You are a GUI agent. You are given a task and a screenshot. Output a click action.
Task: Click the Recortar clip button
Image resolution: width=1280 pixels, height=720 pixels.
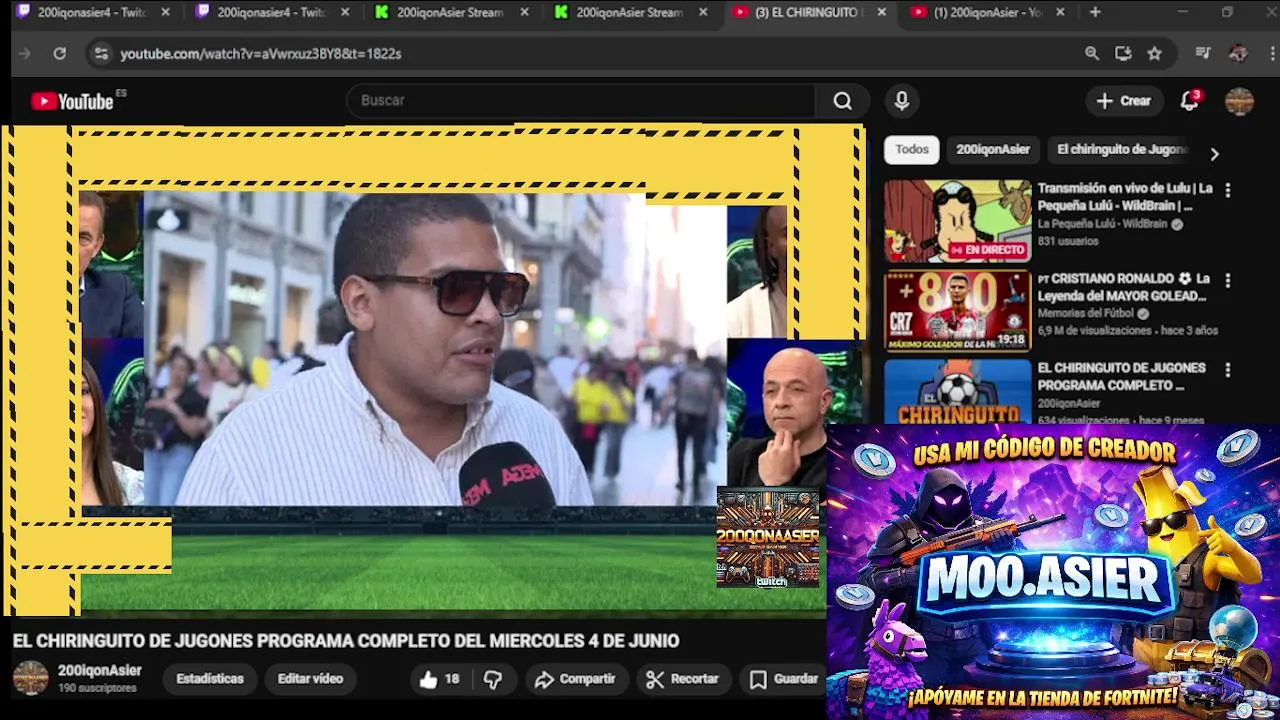(x=683, y=679)
